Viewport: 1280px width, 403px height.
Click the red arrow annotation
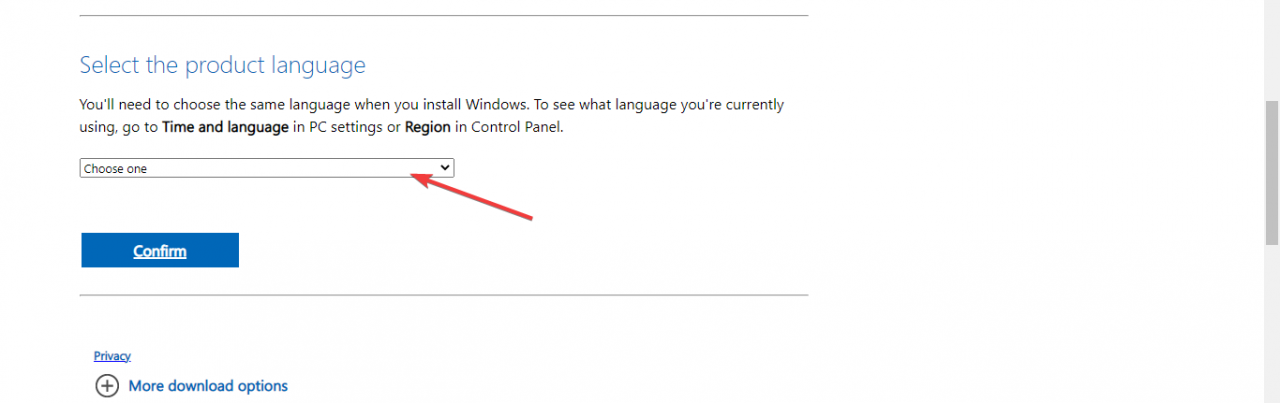point(470,196)
